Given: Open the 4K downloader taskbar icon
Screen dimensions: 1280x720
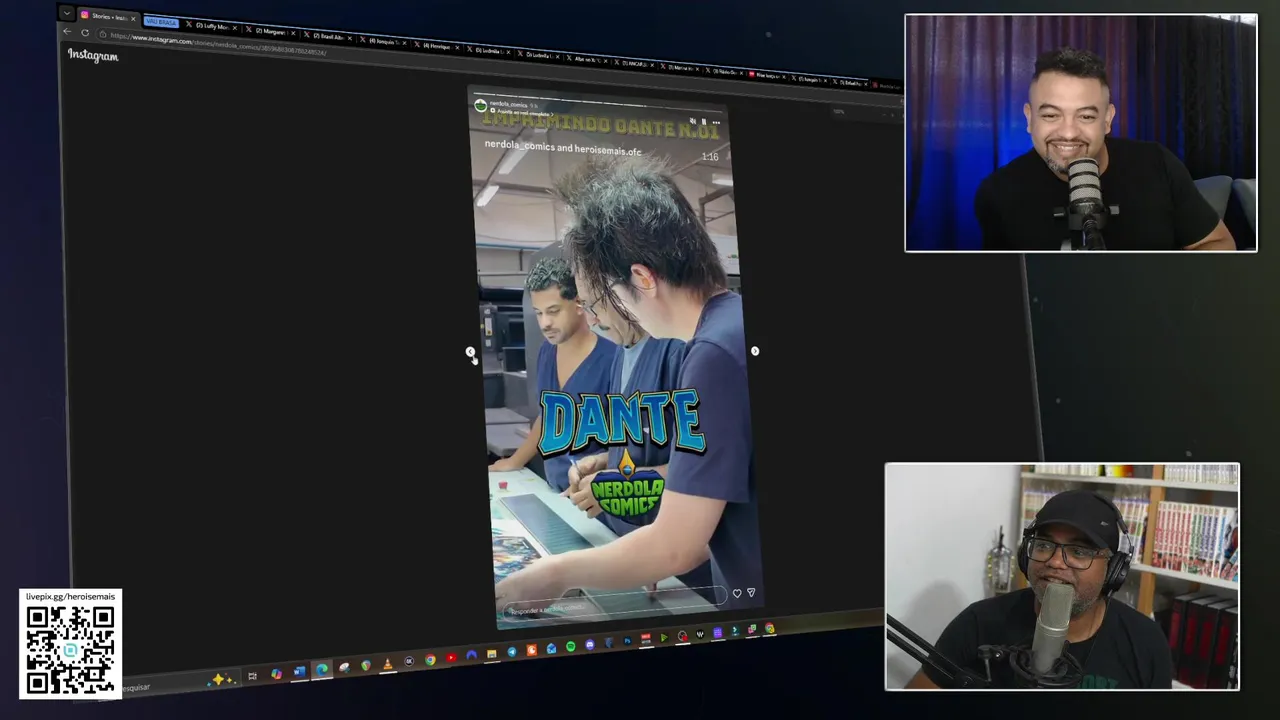Looking at the screenshot, I should point(409,661).
